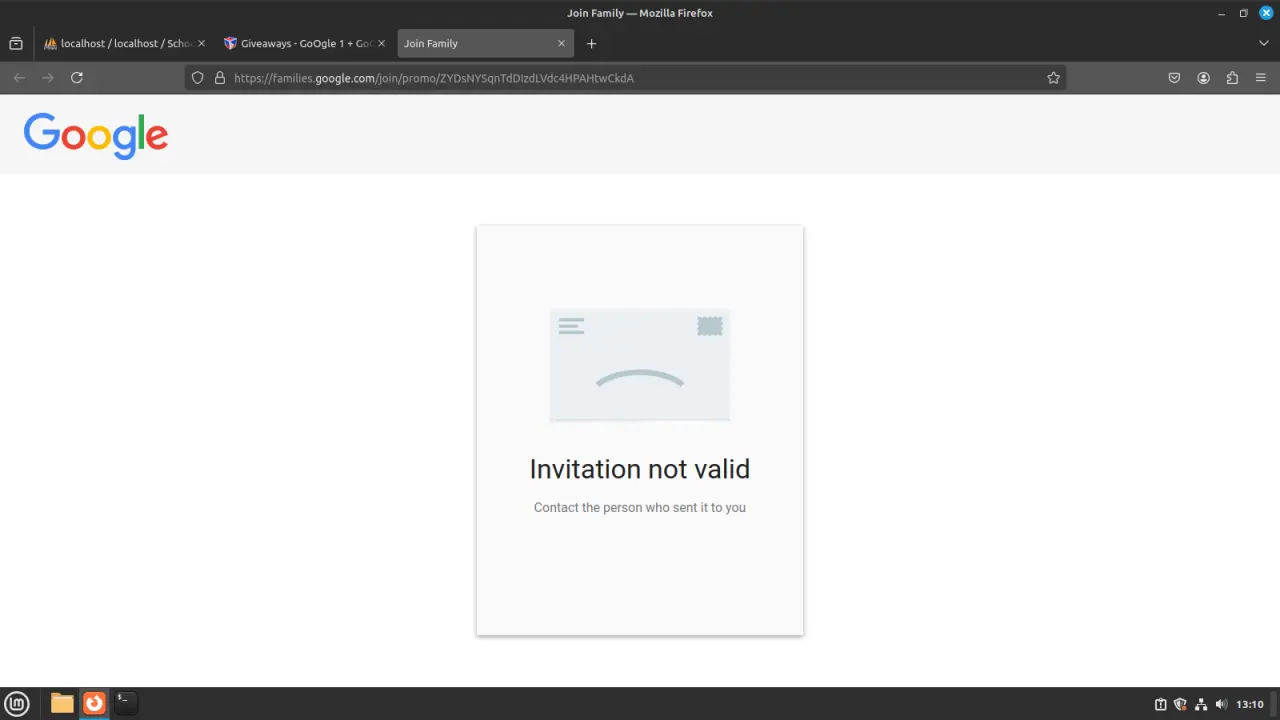This screenshot has width=1280, height=720.
Task: Focus the families.google.com address bar
Action: [625, 78]
